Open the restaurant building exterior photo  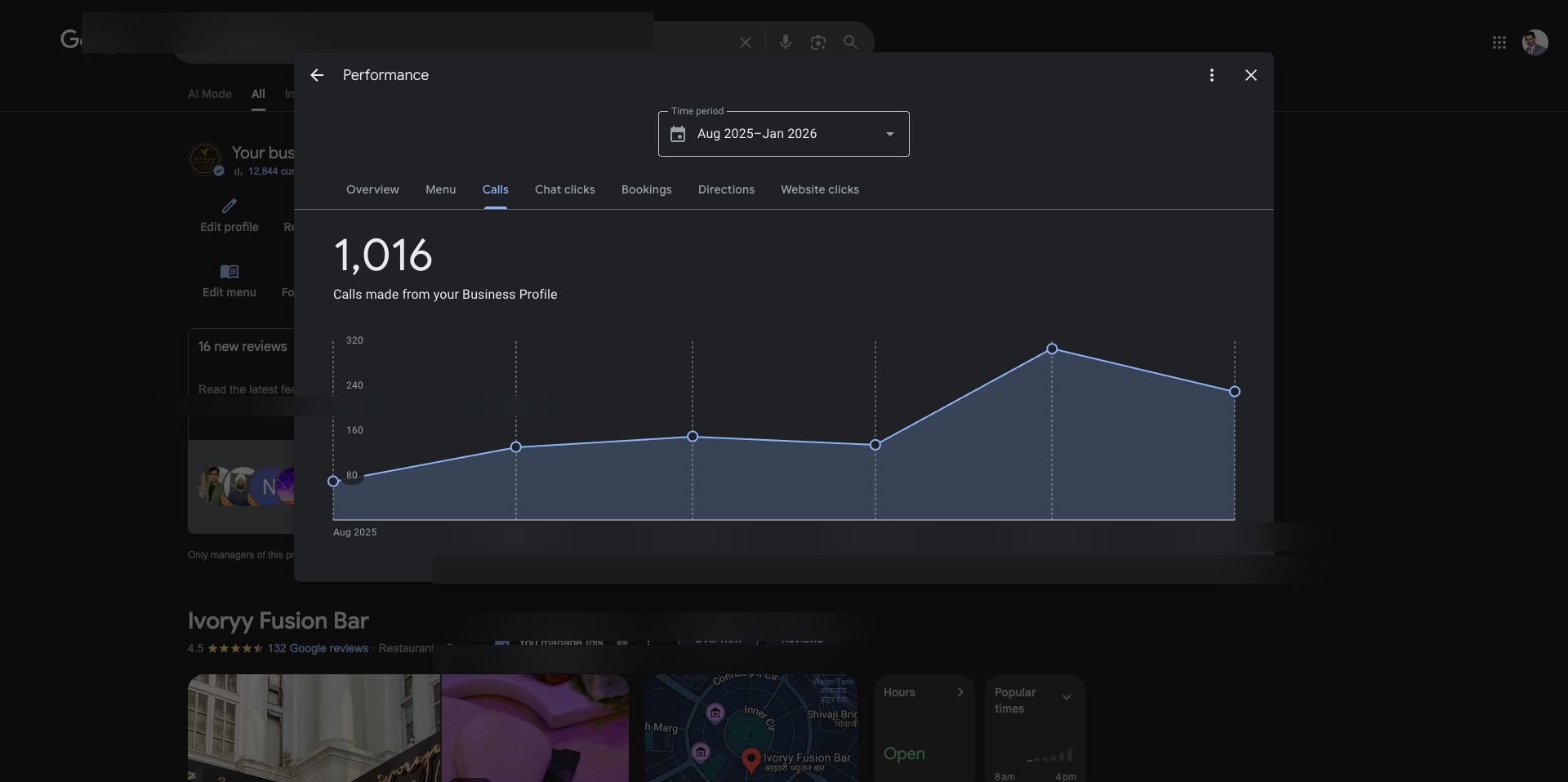tap(314, 728)
